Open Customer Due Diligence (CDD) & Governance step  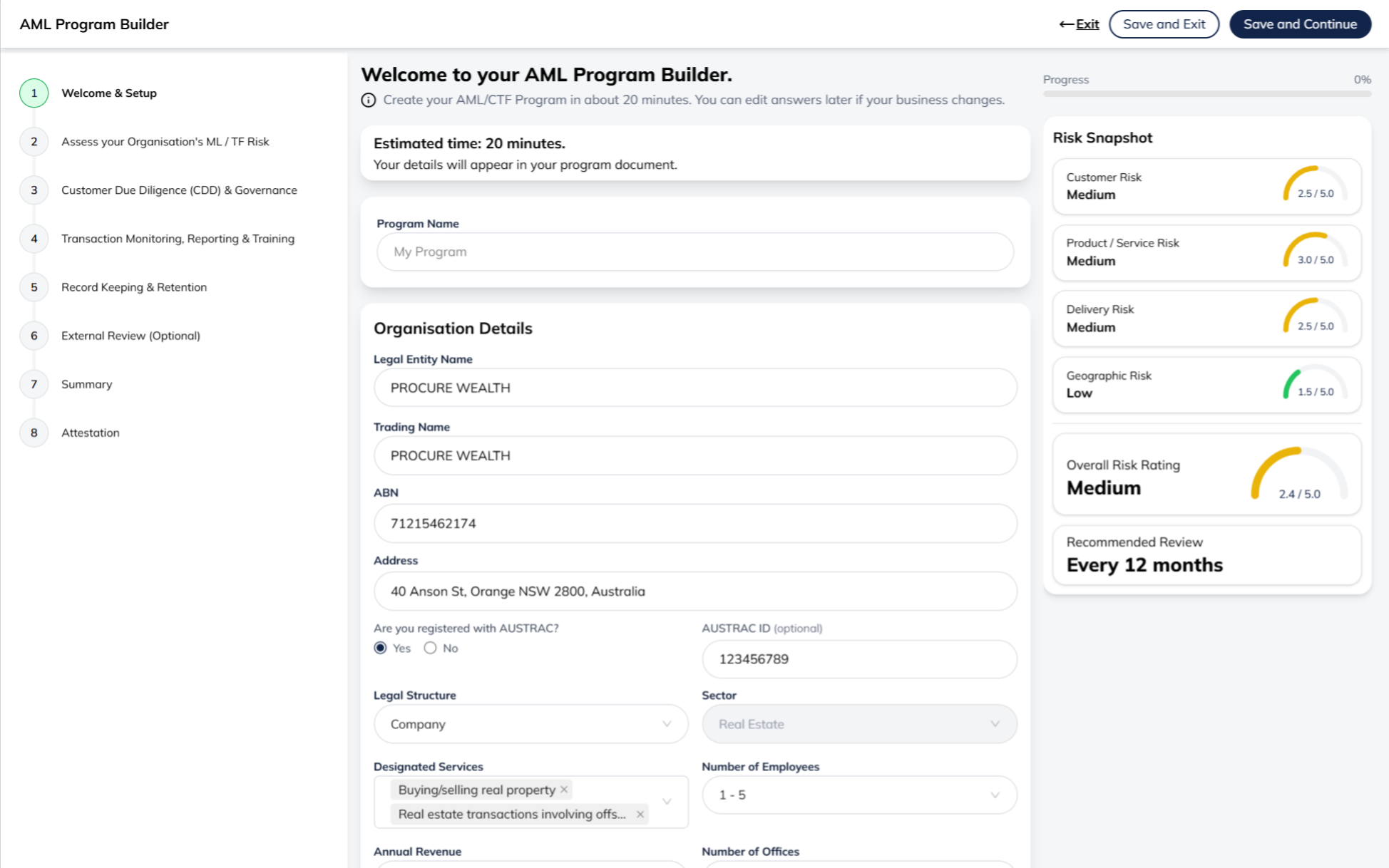click(179, 190)
